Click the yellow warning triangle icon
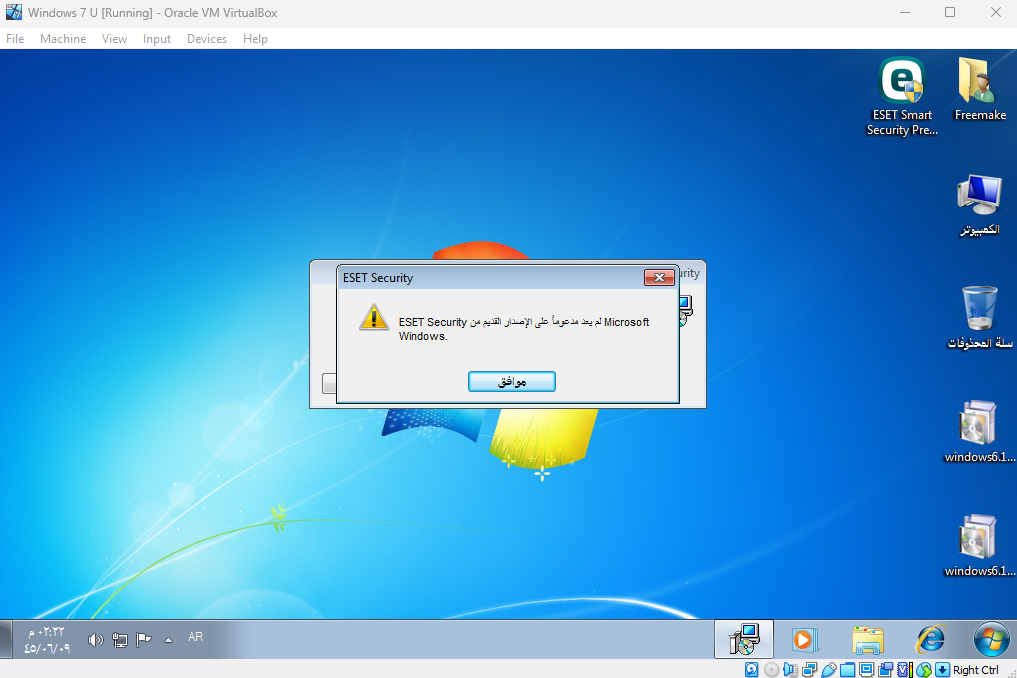1017x678 pixels. point(374,318)
